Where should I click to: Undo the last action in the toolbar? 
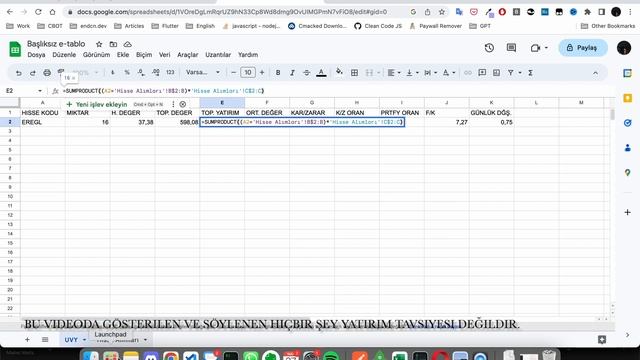pos(18,73)
